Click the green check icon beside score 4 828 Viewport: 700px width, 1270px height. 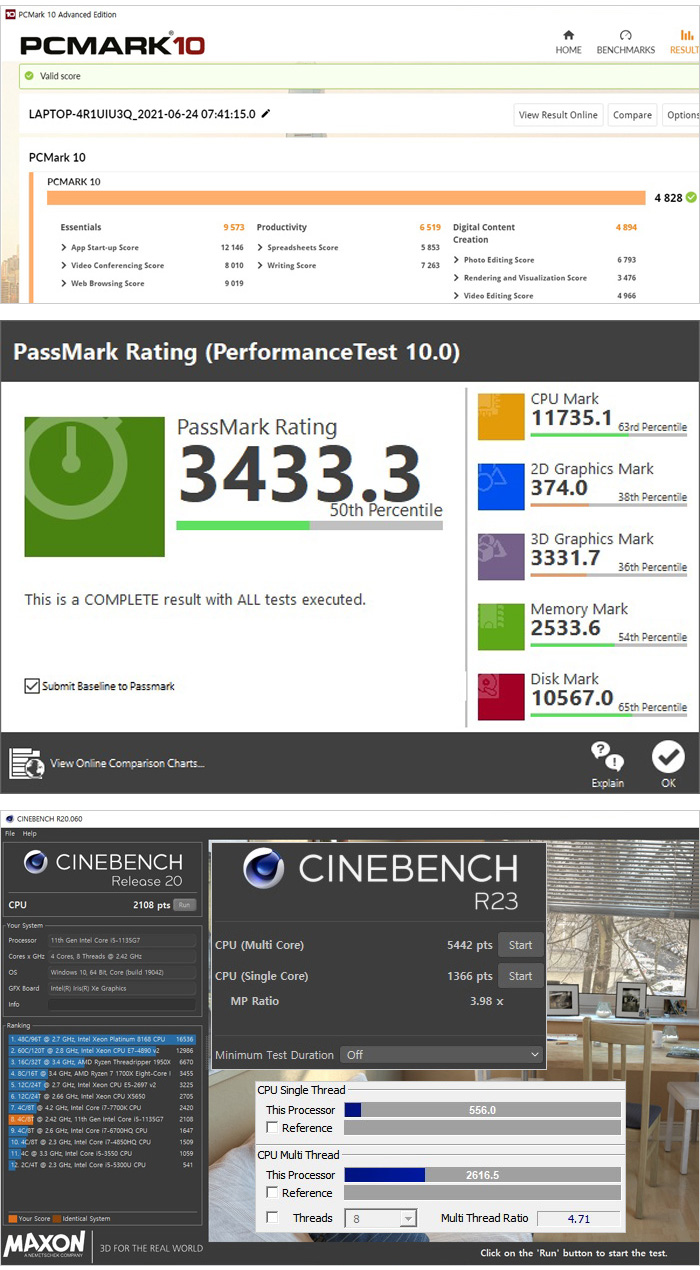coord(691,198)
